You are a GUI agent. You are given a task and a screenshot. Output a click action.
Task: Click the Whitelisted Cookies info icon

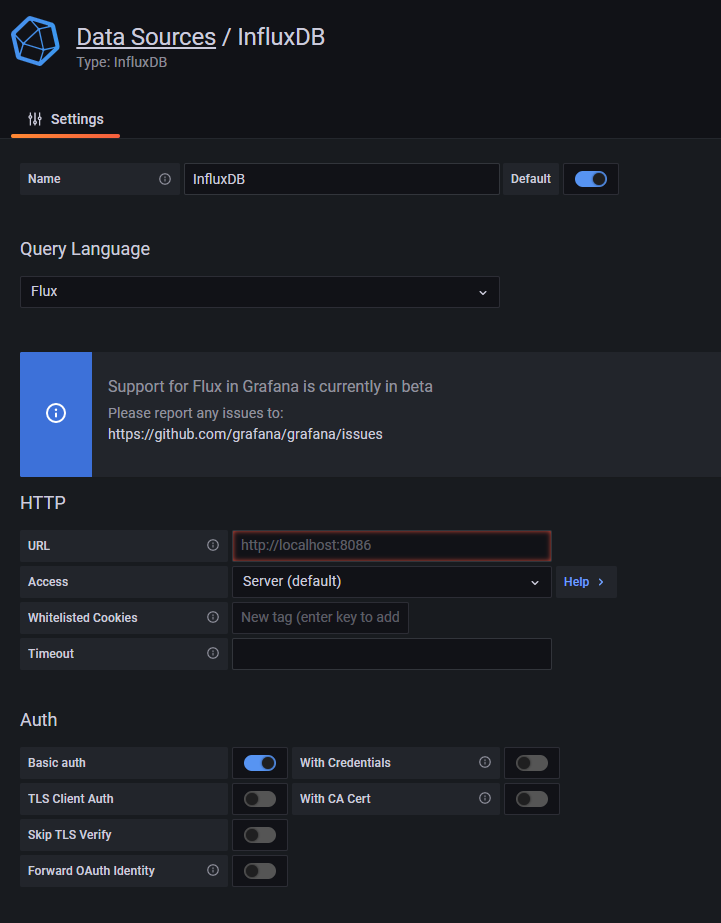coord(212,617)
